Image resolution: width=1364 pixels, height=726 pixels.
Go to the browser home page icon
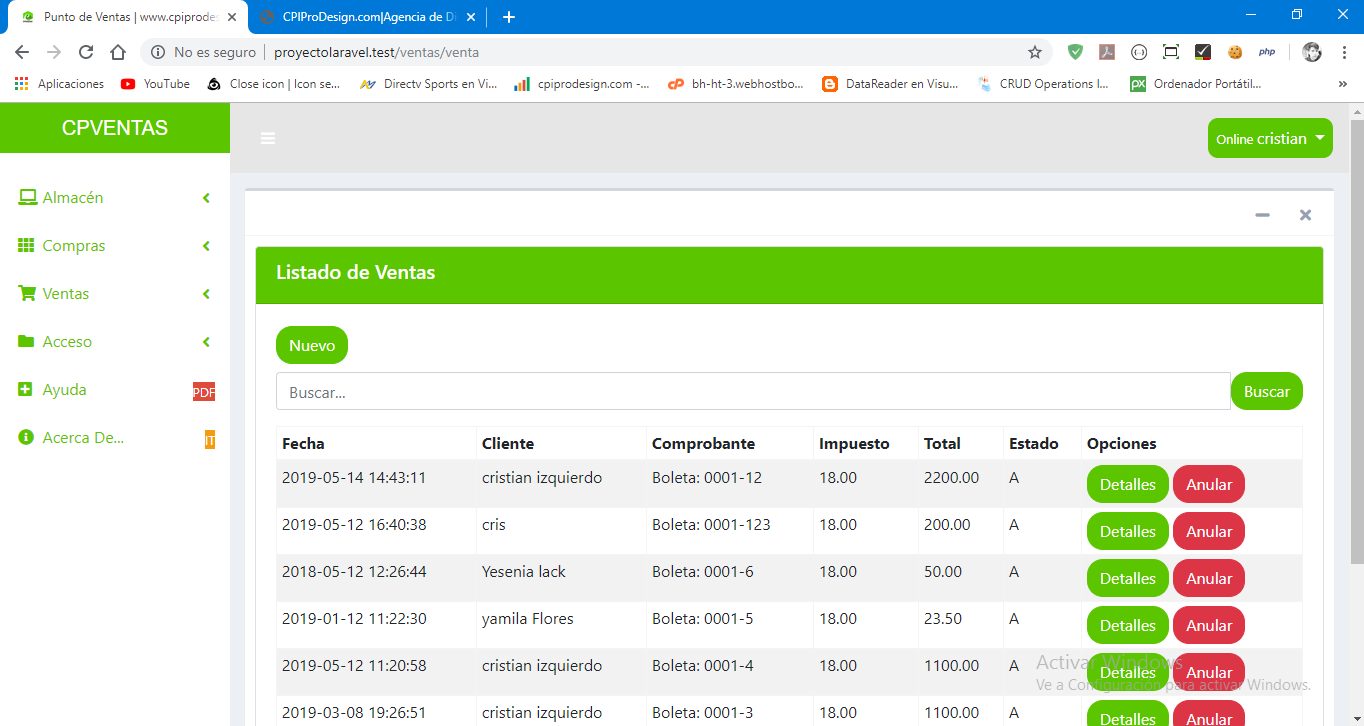tap(118, 52)
